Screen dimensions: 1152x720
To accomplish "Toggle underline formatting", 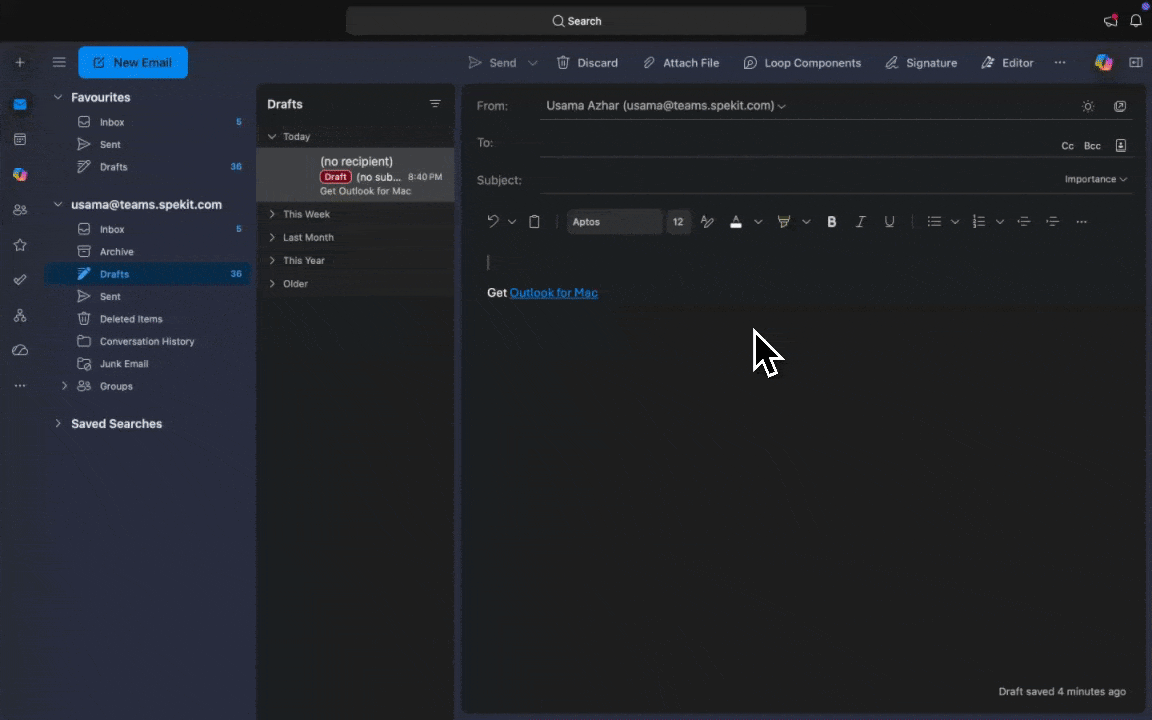I will click(x=889, y=221).
